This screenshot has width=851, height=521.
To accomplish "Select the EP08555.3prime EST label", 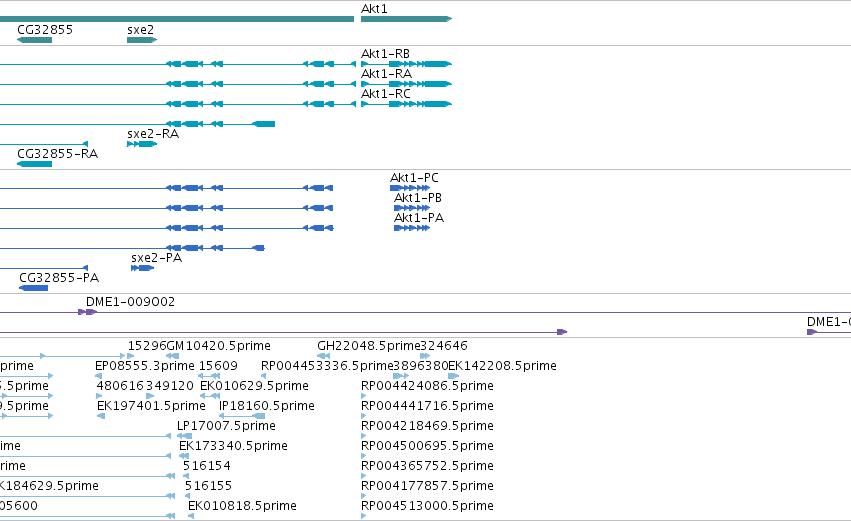I will click(145, 366).
